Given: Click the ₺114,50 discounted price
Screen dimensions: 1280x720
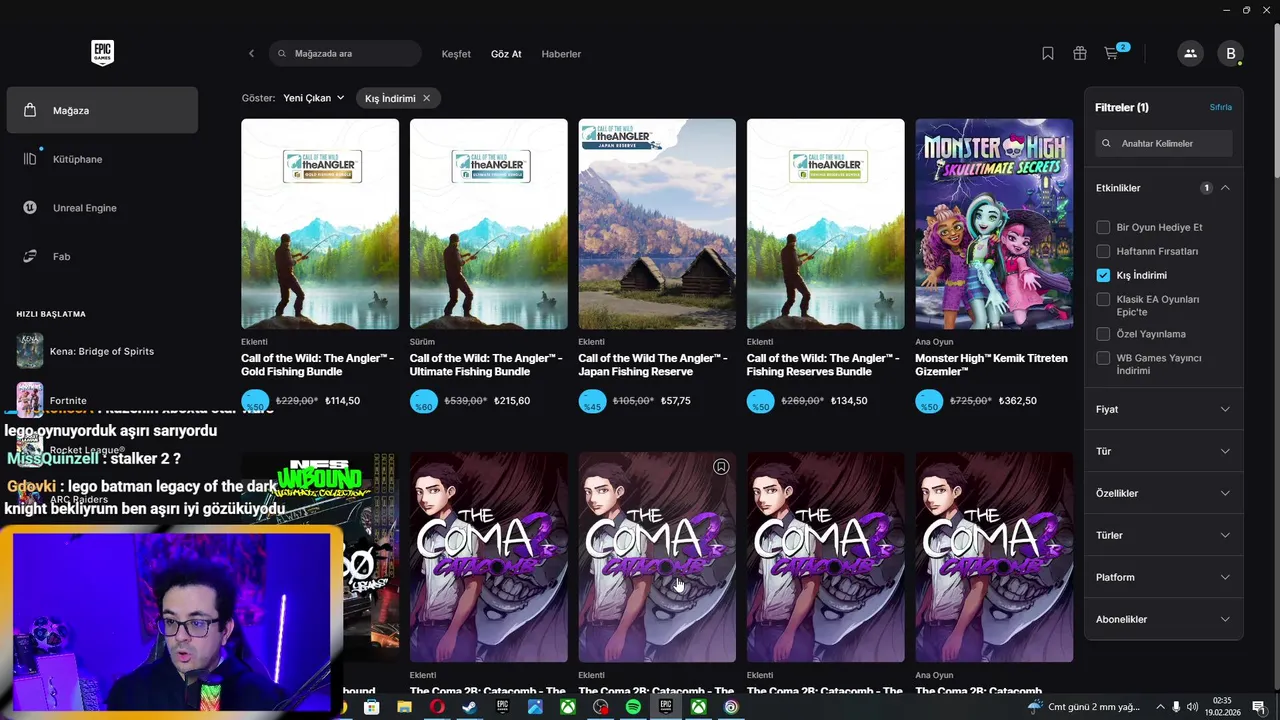Looking at the screenshot, I should pos(342,401).
